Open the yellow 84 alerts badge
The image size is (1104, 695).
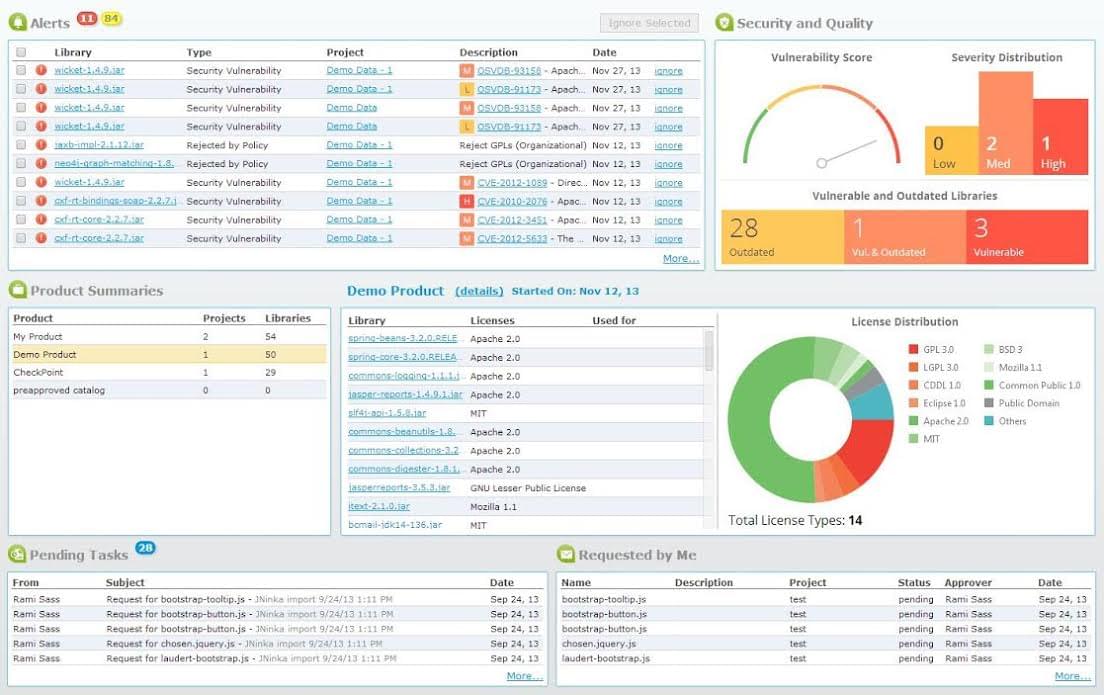tap(111, 18)
